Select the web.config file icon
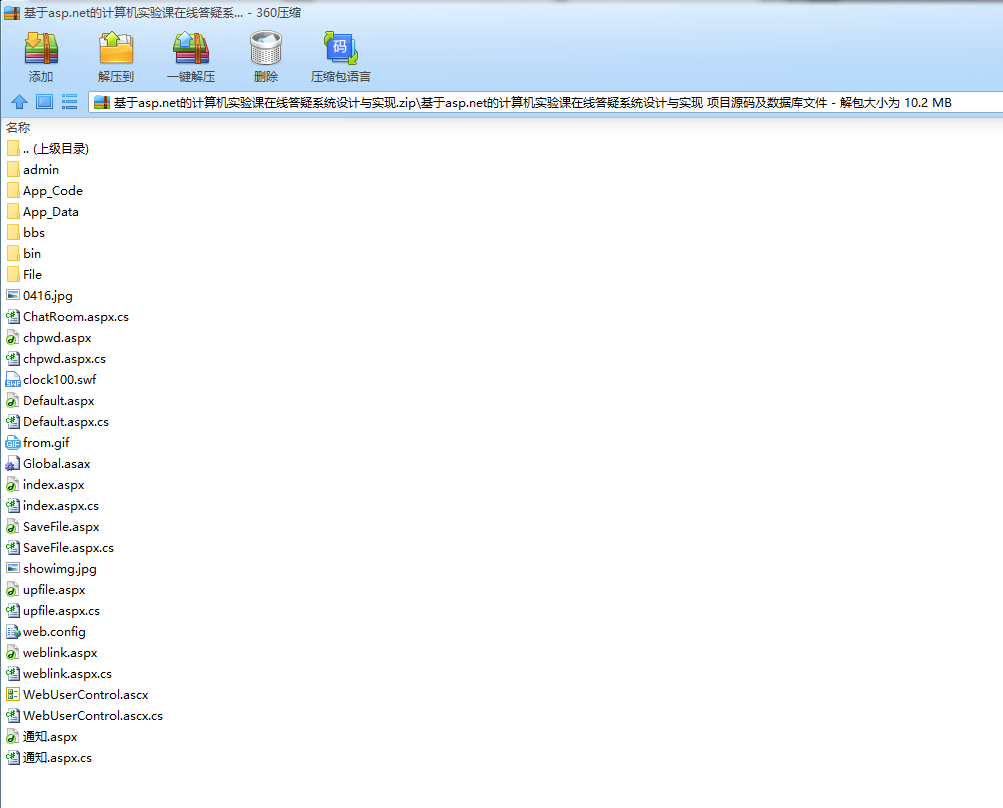Viewport: 1003px width, 808px height. 13,631
